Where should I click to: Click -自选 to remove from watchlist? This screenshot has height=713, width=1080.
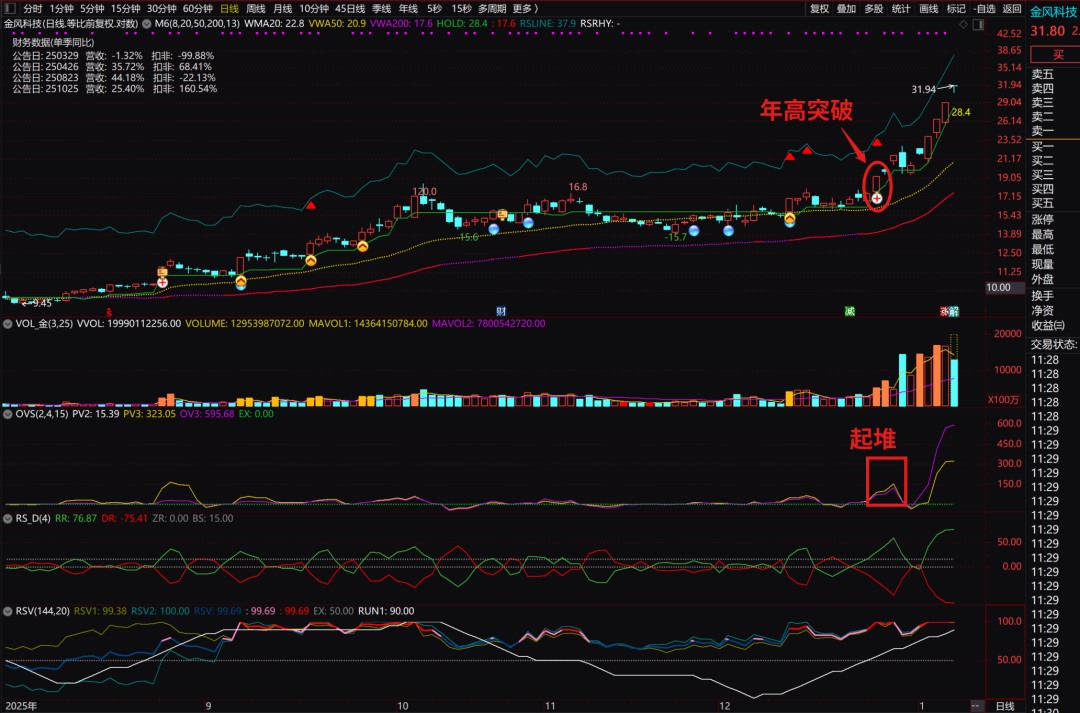[984, 8]
